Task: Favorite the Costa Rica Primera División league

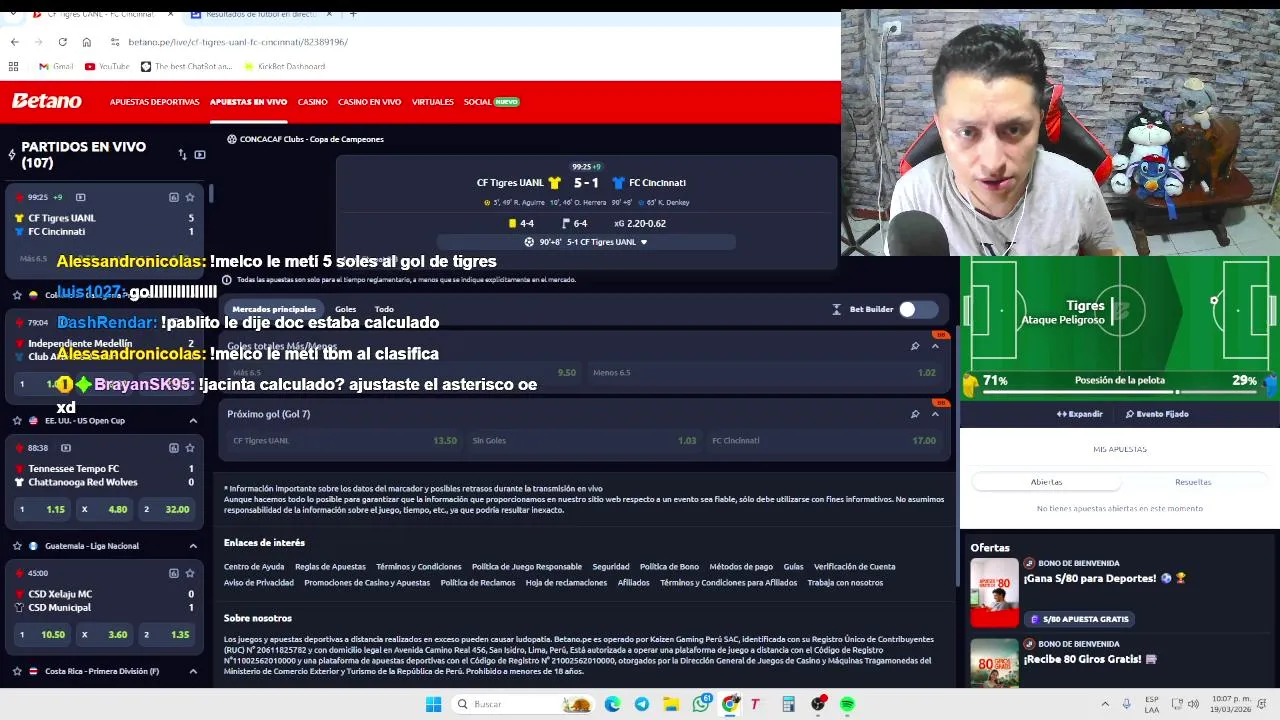Action: click(17, 671)
